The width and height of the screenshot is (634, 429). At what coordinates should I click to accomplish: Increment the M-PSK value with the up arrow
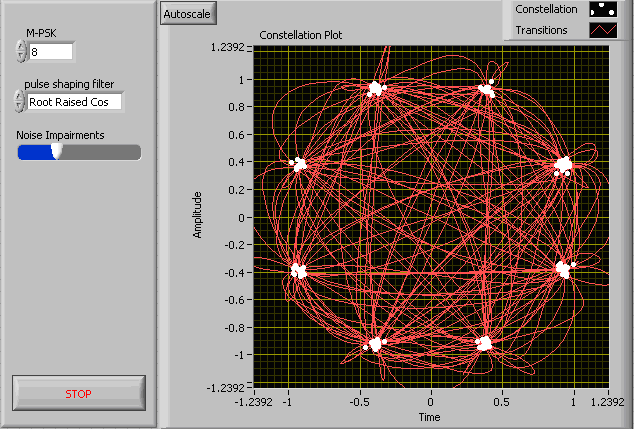21,46
